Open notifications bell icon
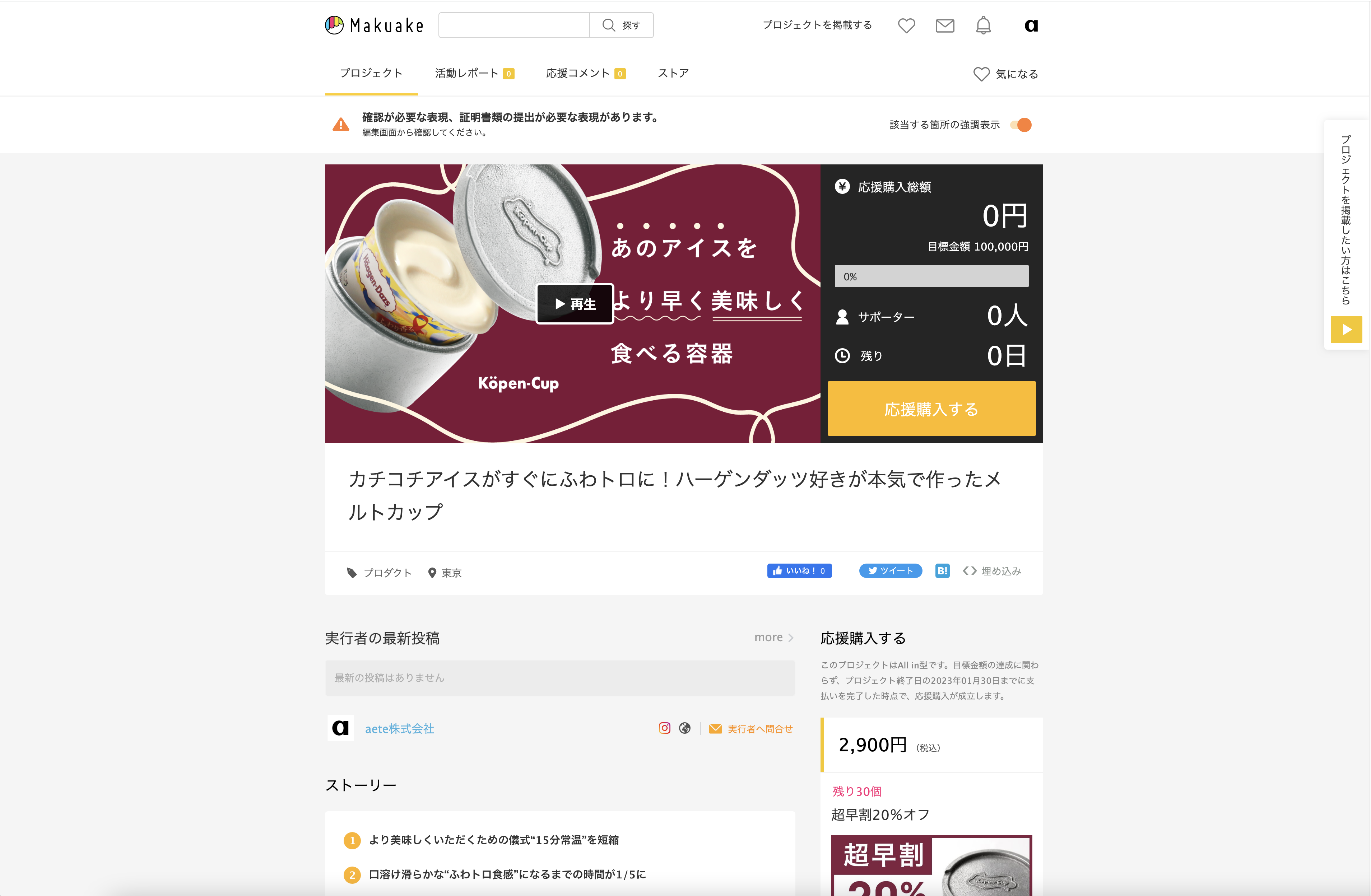Viewport: 1371px width, 896px height. 983,25
